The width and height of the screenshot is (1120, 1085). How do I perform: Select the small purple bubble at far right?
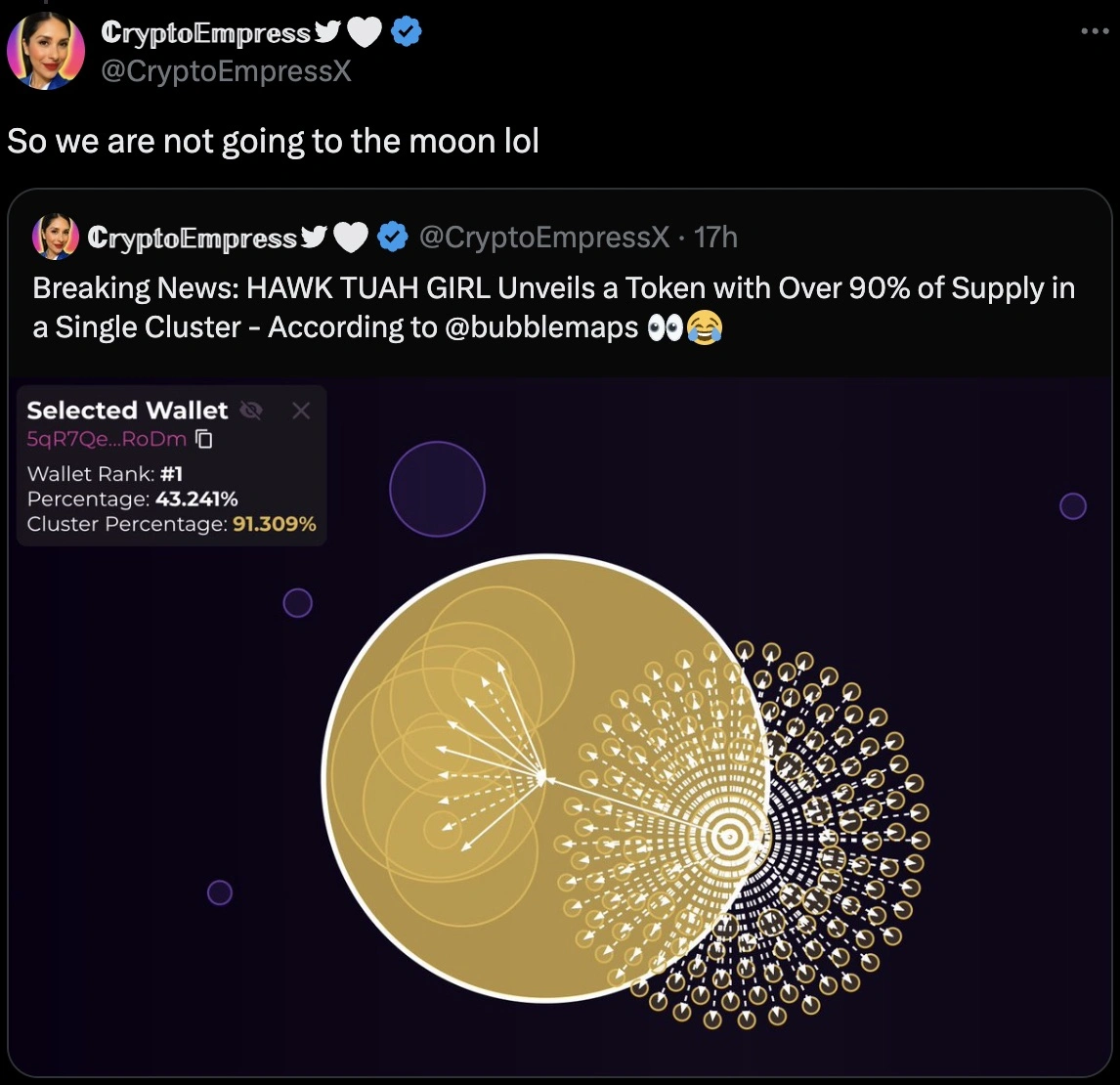coord(1073,505)
